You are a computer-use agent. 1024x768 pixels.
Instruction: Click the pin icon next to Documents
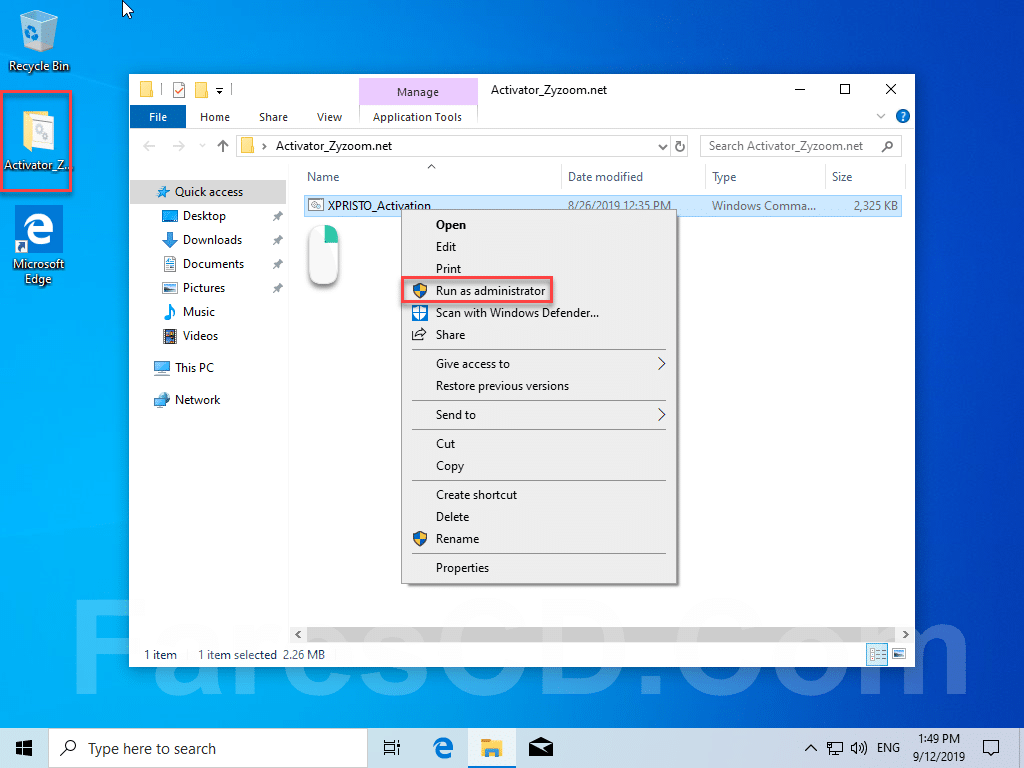pyautogui.click(x=278, y=264)
